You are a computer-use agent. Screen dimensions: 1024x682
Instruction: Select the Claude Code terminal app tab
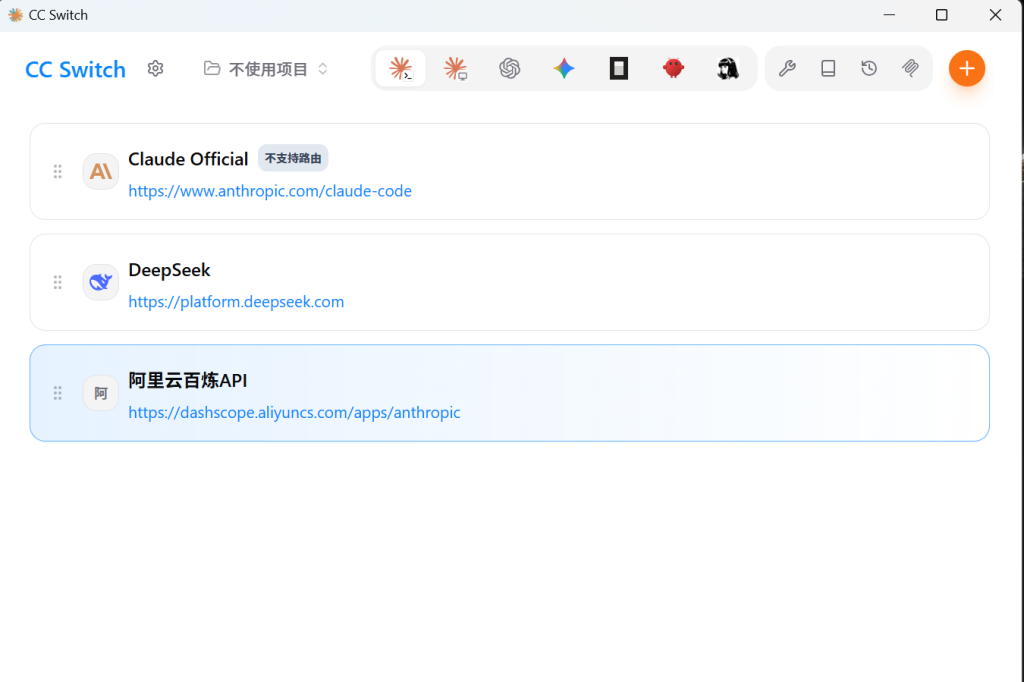pos(400,69)
